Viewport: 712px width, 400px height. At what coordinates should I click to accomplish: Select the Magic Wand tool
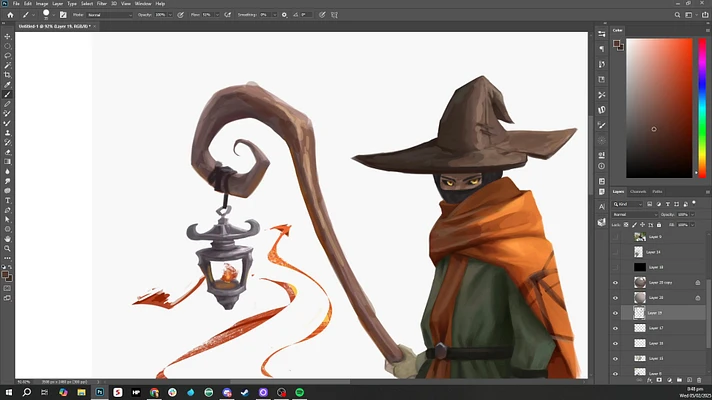click(x=7, y=65)
